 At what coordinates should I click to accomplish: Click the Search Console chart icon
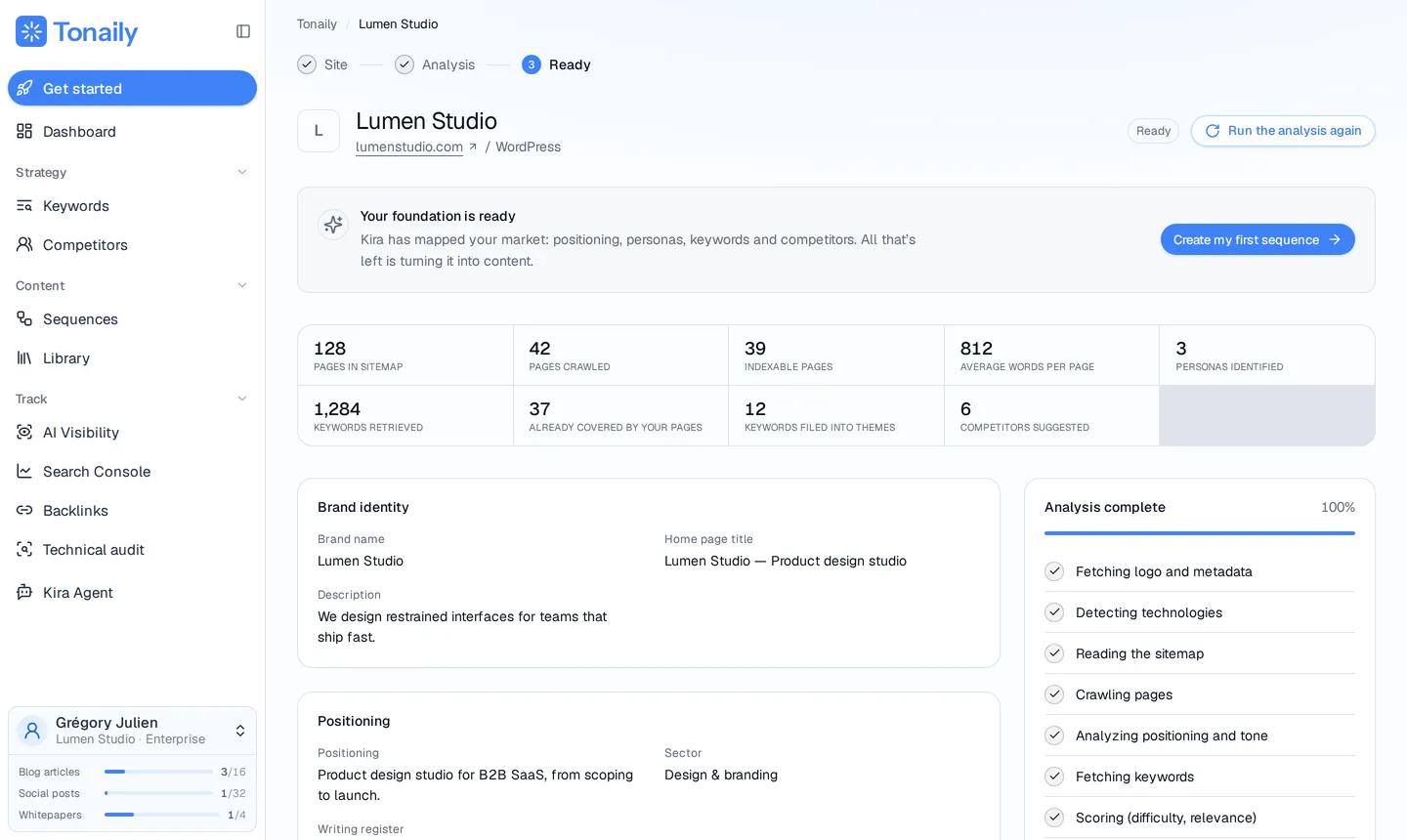click(24, 472)
